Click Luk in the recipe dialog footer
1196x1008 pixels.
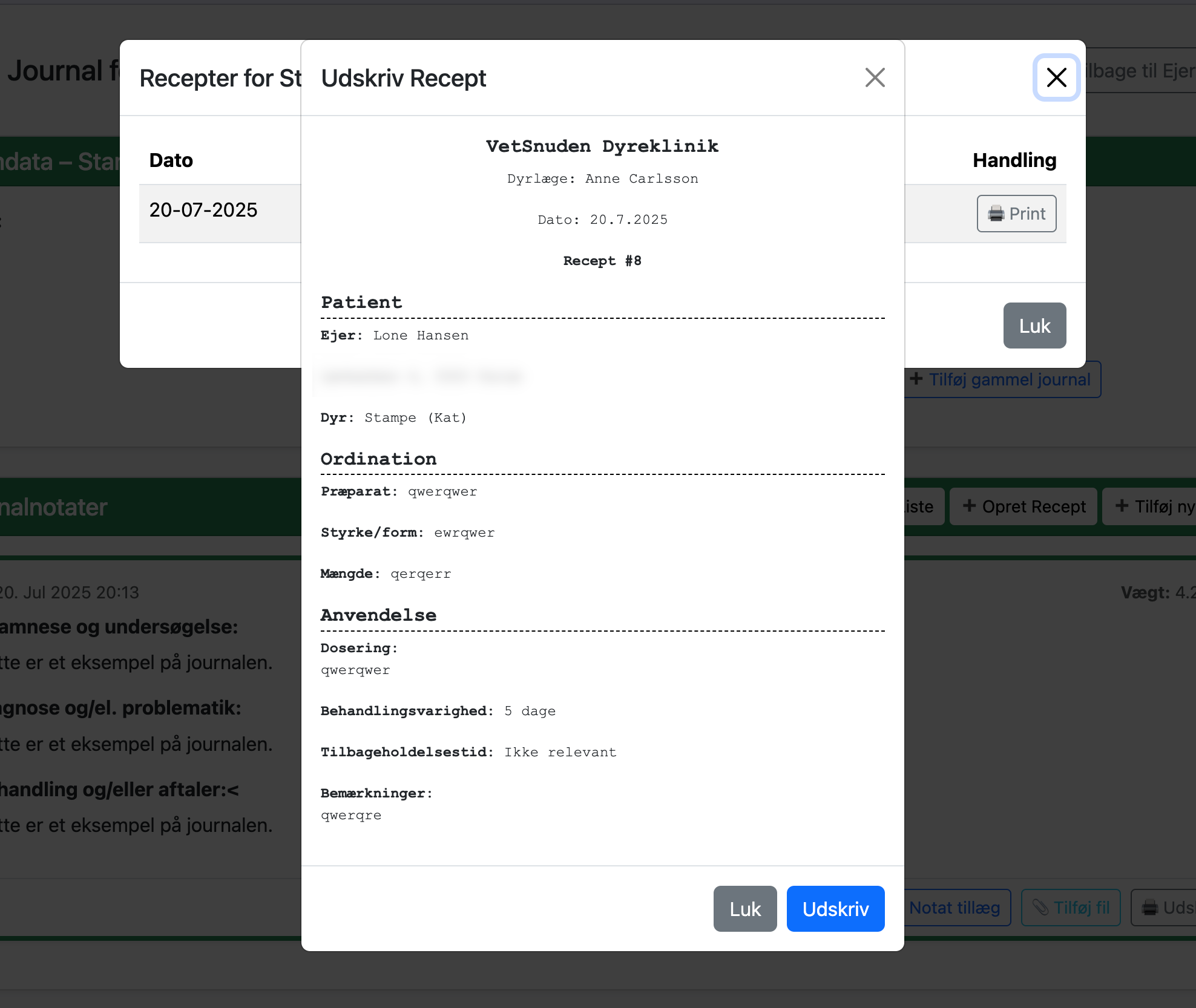click(x=744, y=908)
